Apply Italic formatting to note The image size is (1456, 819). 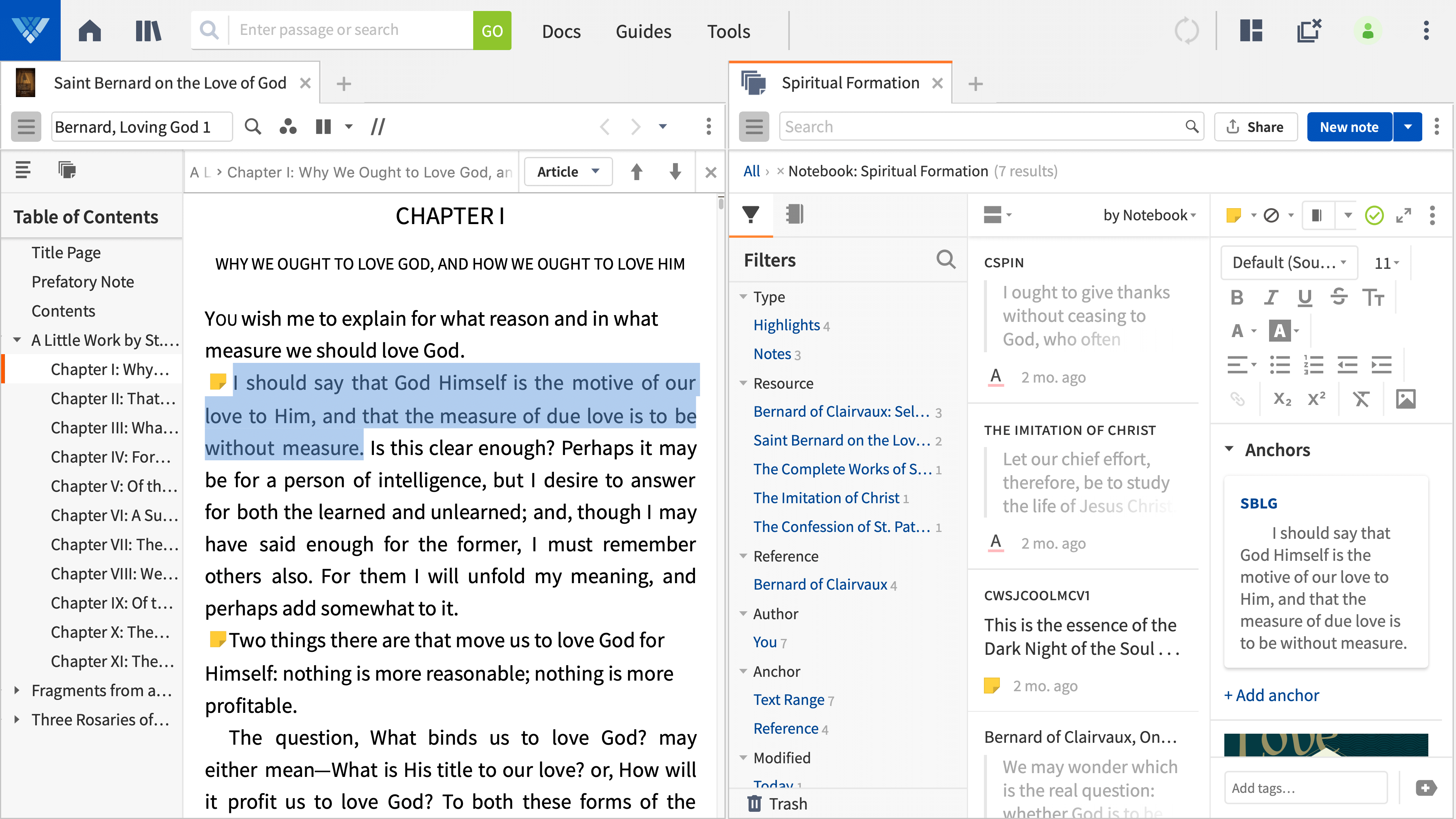pyautogui.click(x=1271, y=297)
